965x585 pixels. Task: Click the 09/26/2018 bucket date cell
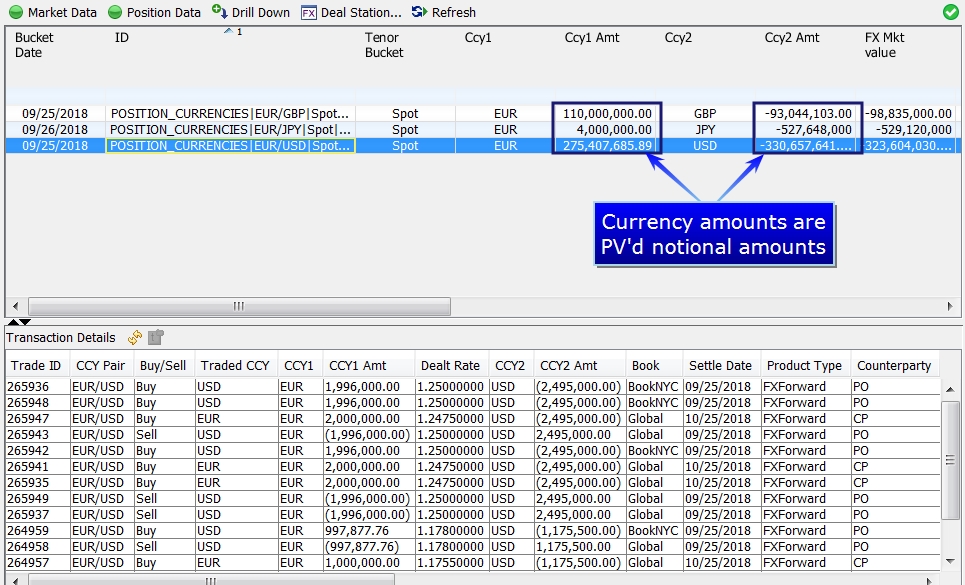point(55,129)
